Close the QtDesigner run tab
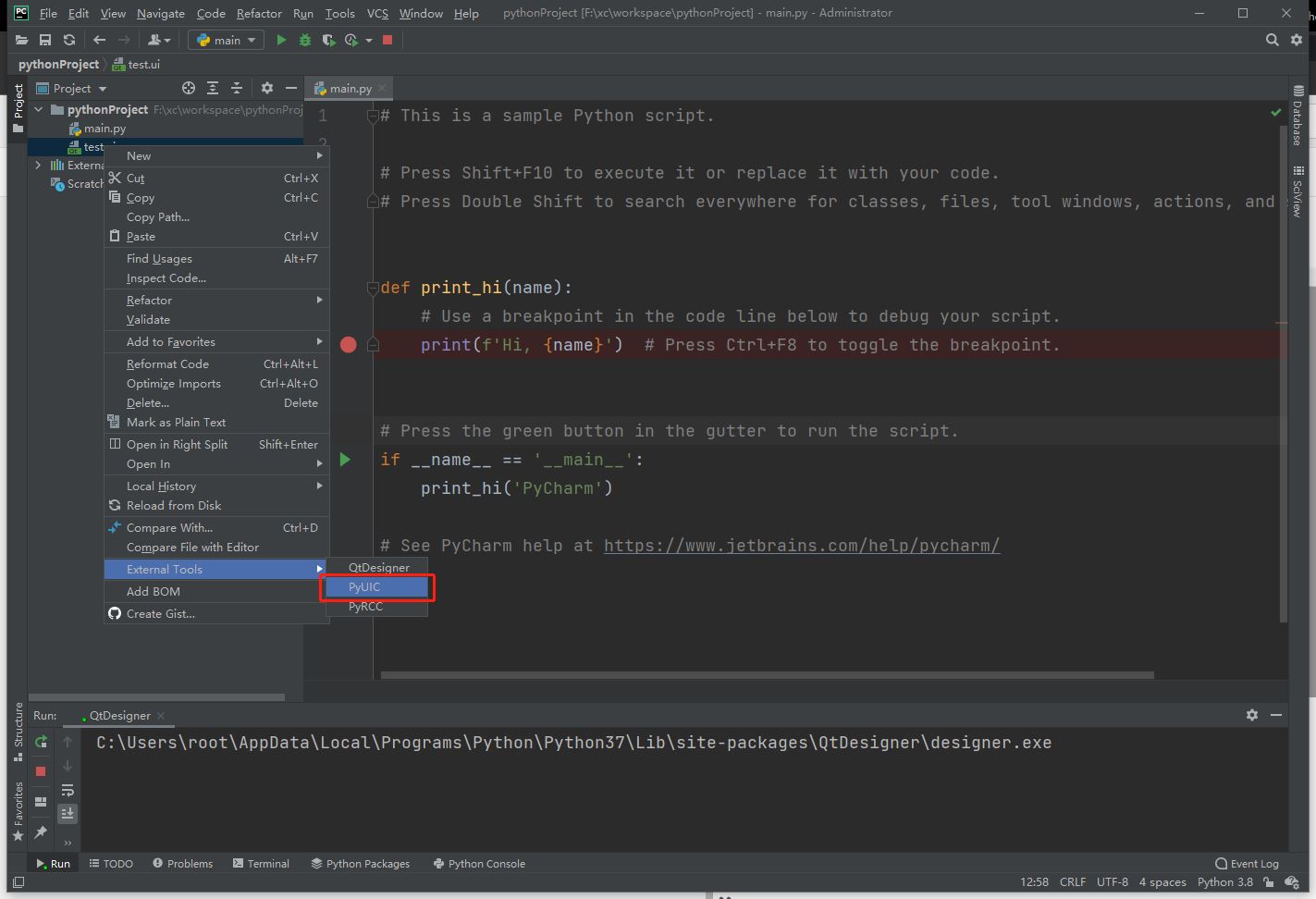1316x899 pixels. tap(161, 715)
